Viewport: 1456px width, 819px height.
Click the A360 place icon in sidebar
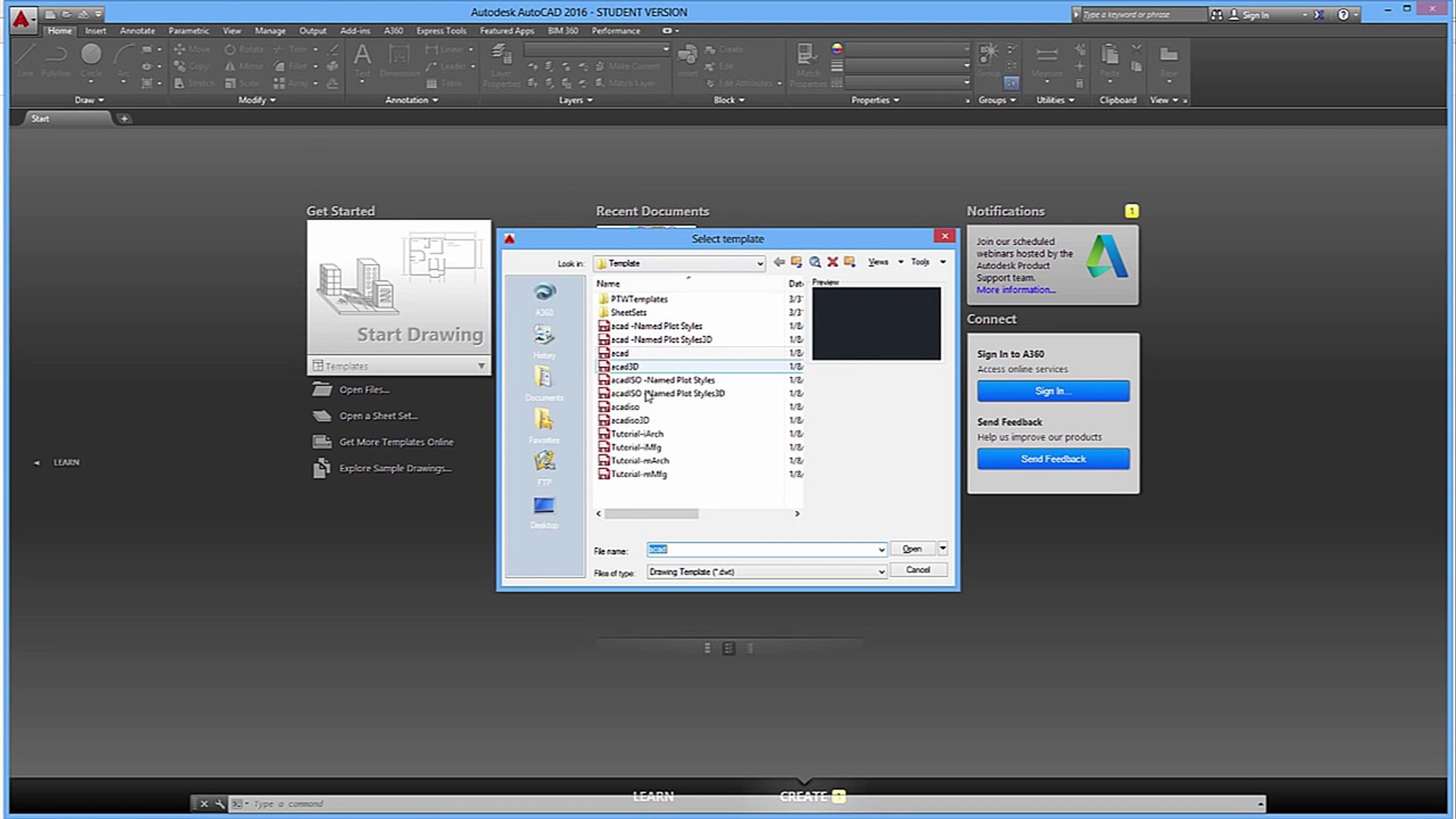tap(544, 293)
